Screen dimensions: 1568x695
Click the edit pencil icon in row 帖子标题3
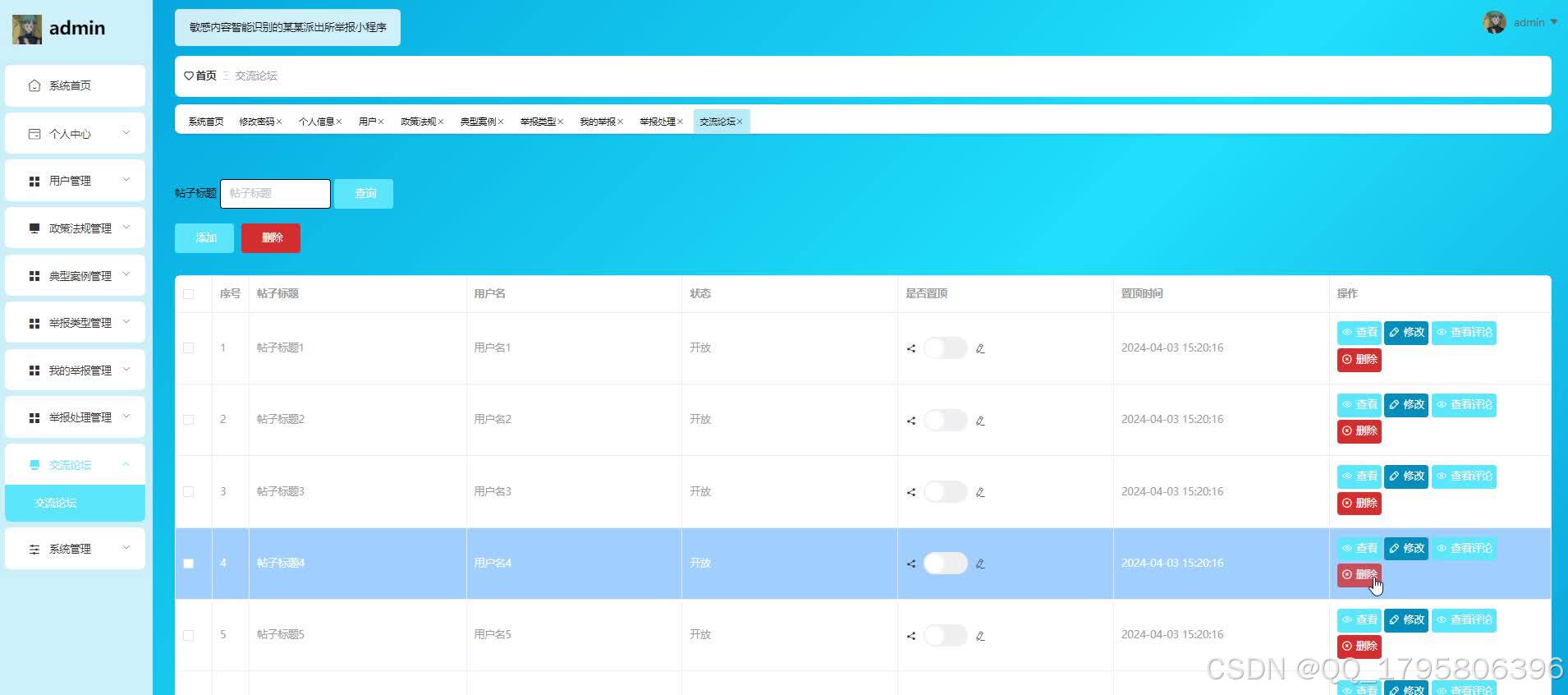(x=980, y=492)
